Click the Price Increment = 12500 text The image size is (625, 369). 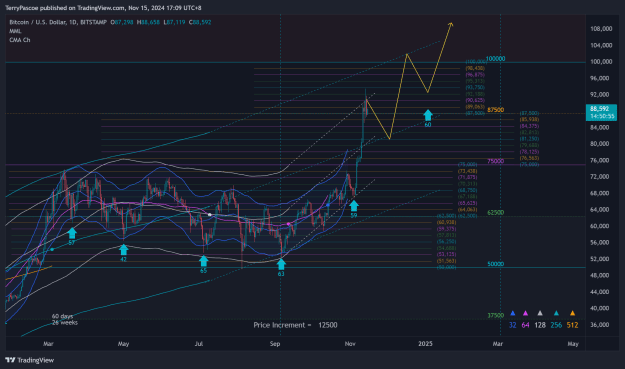(295, 325)
